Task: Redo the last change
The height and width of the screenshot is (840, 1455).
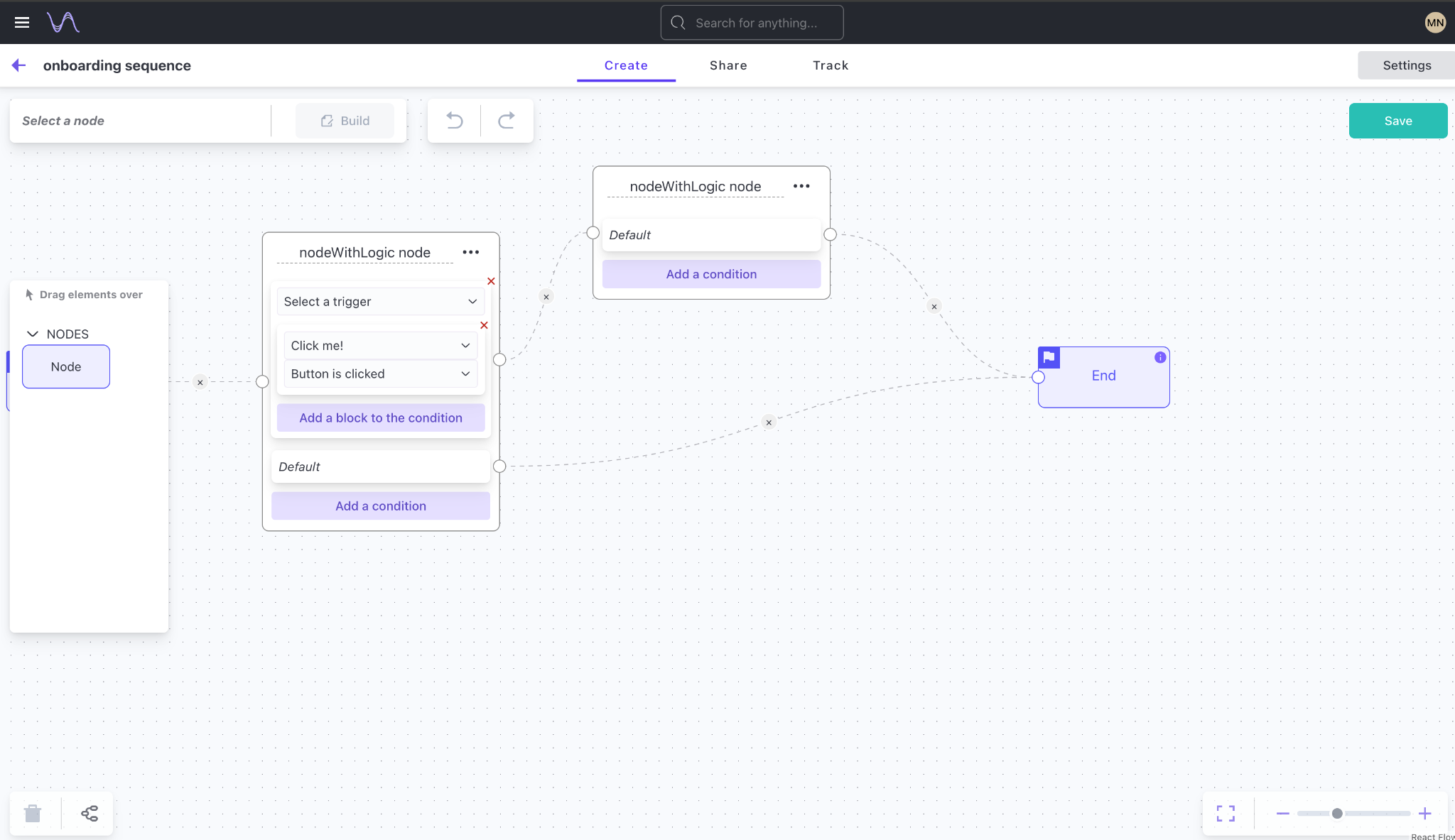Action: coord(506,121)
